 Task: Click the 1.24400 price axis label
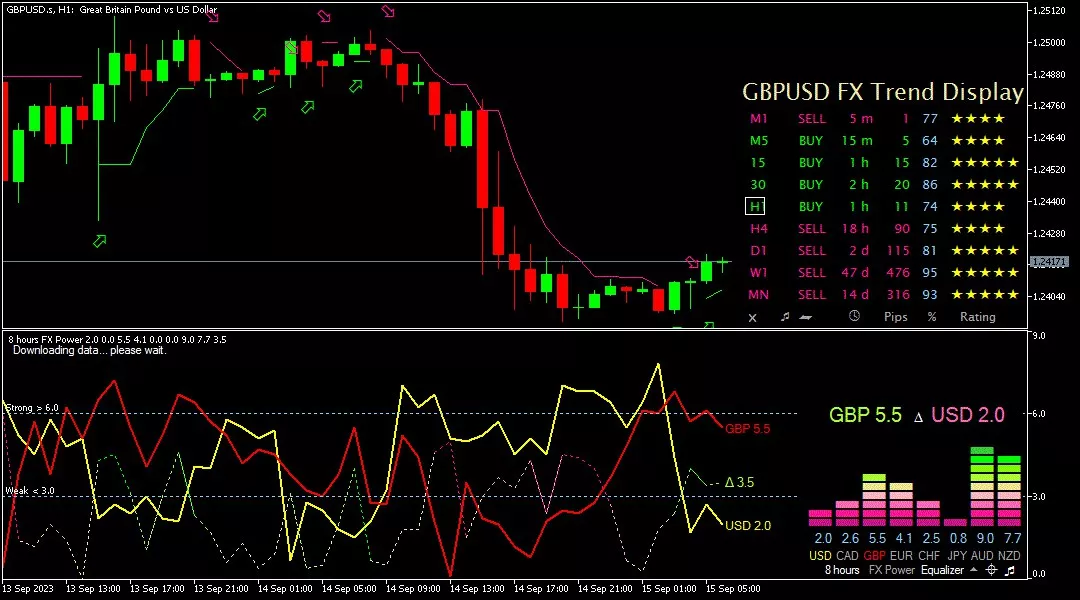[x=1048, y=202]
